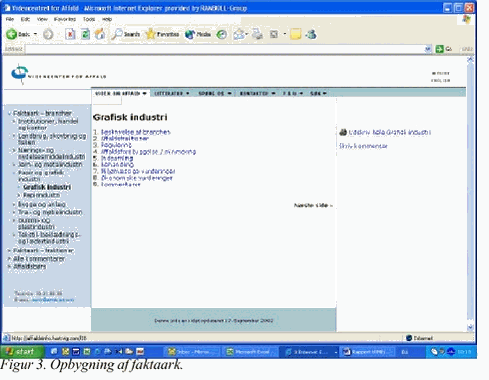This screenshot has width=489, height=380.
Task: Click the green Go button
Action: 444,49
